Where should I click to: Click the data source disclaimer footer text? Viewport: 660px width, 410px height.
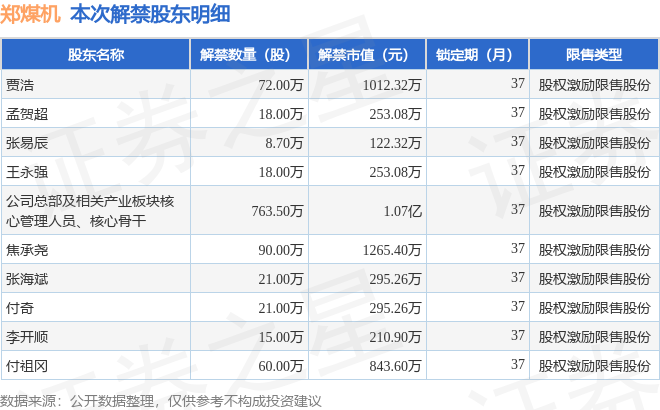[161, 401]
